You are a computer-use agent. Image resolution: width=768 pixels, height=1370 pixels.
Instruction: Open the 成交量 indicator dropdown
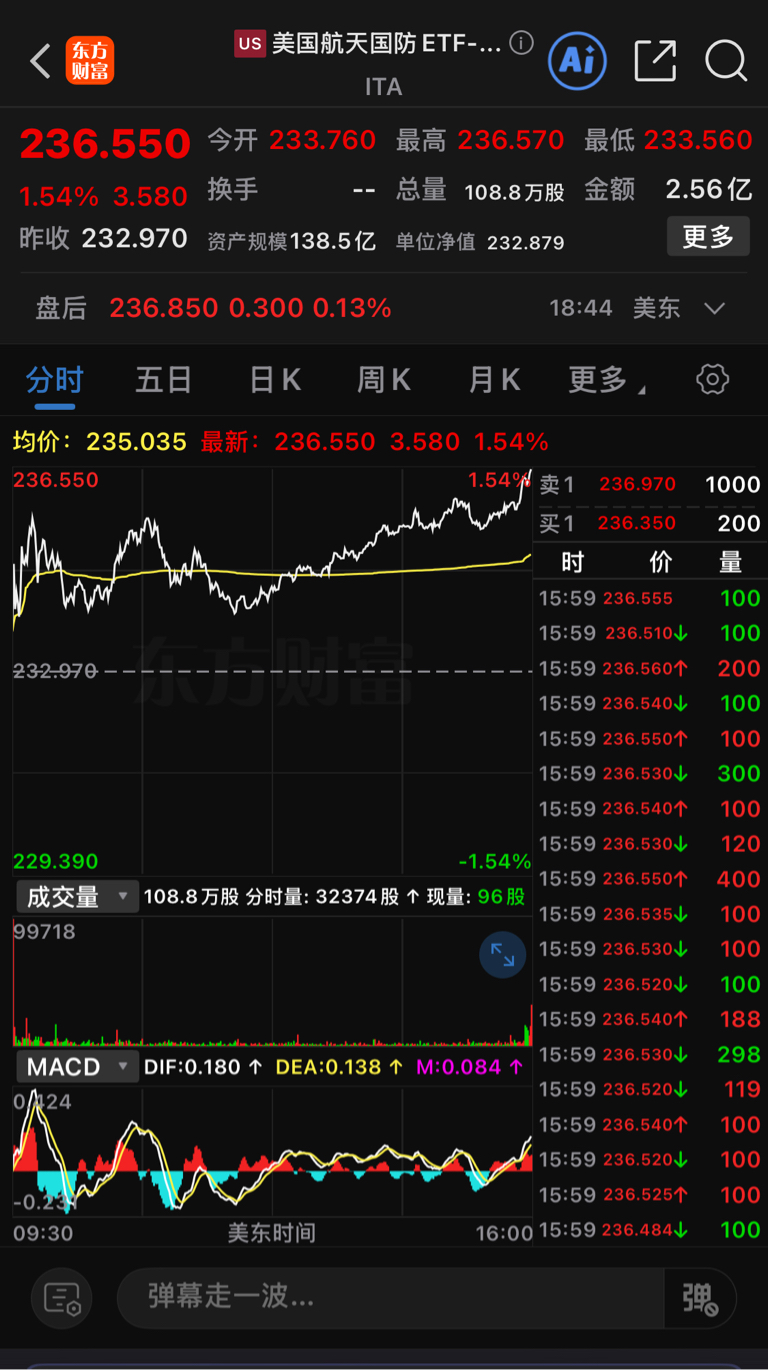click(x=76, y=897)
